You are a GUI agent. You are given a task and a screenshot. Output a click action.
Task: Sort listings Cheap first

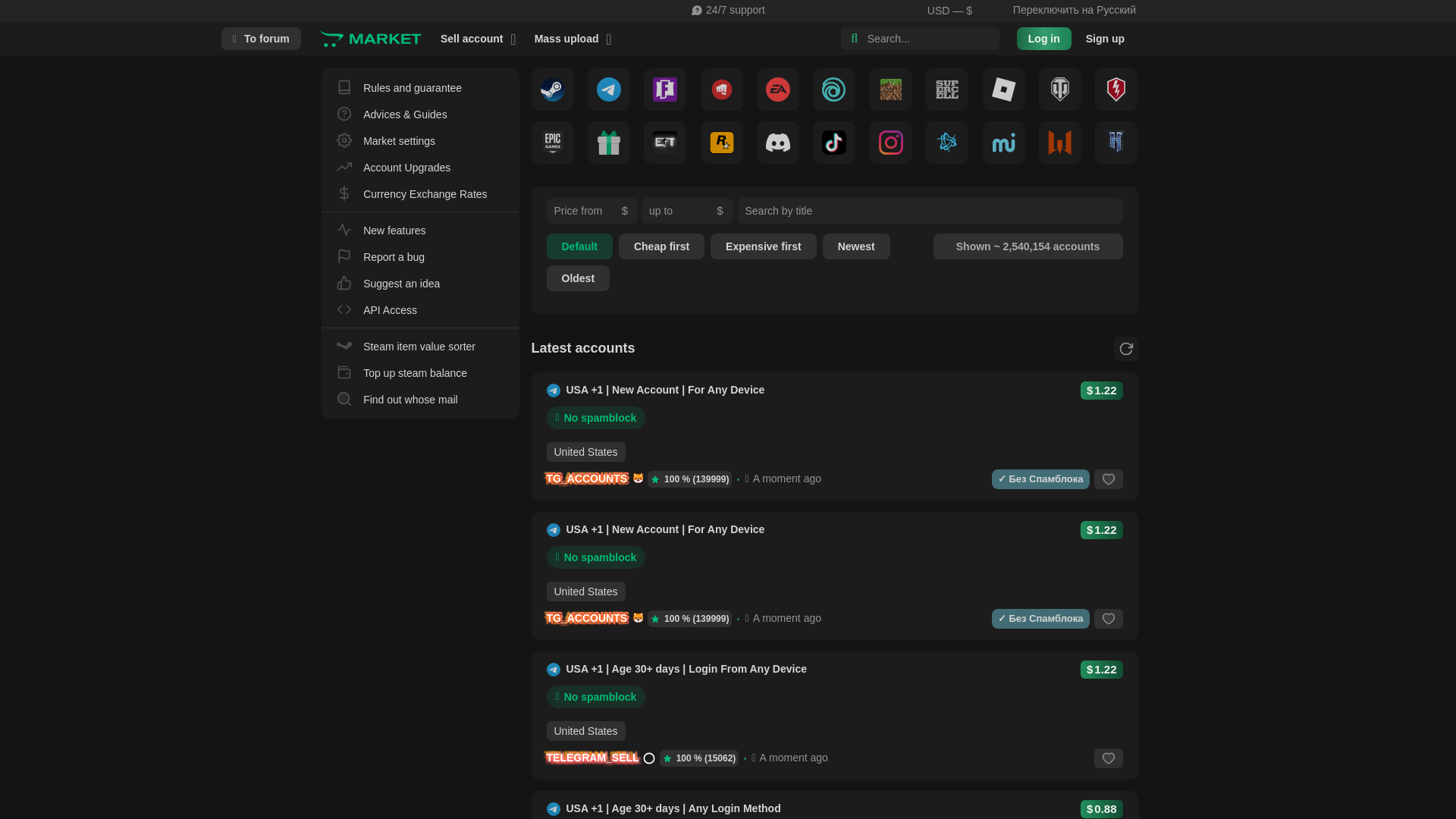coord(661,246)
